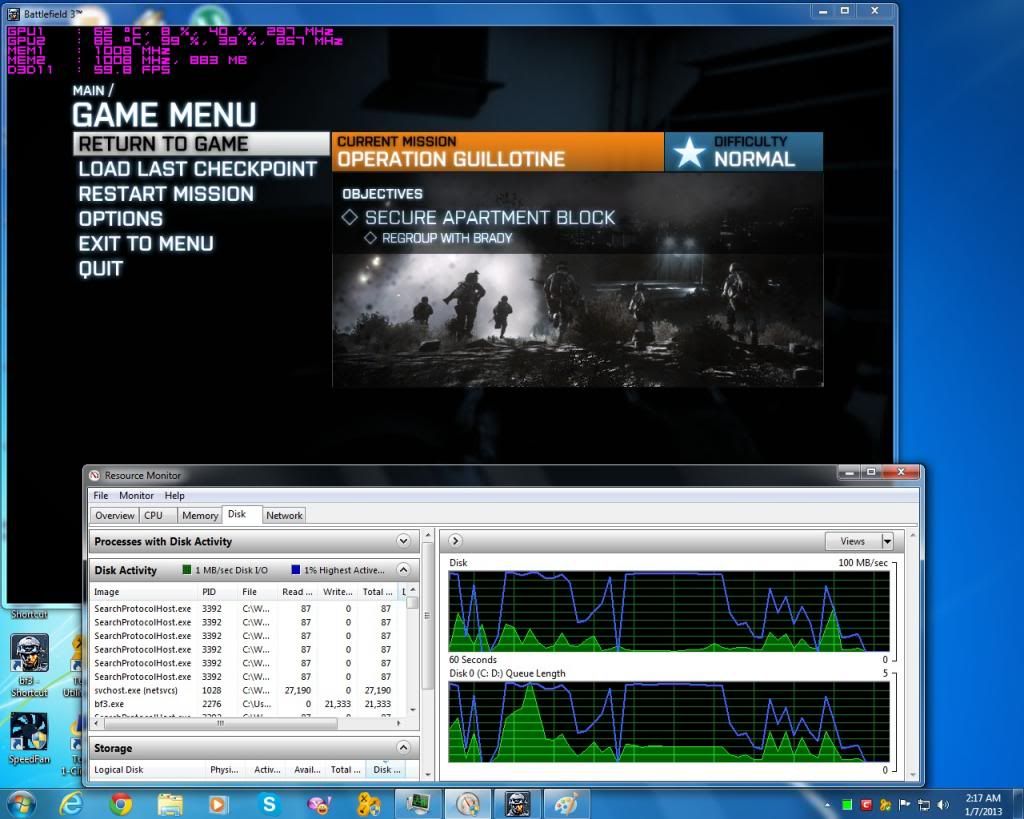Click the Resource Monitor title bar icon
Screen dimensions: 1024x819
click(x=95, y=475)
